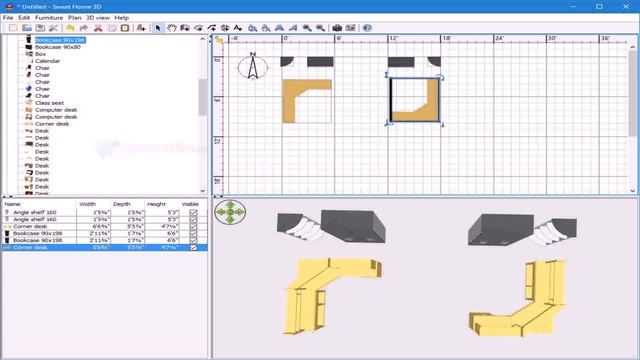Viewport: 640px width, 360px height.
Task: Click the catalog scrollbar down arrow
Action: click(203, 191)
